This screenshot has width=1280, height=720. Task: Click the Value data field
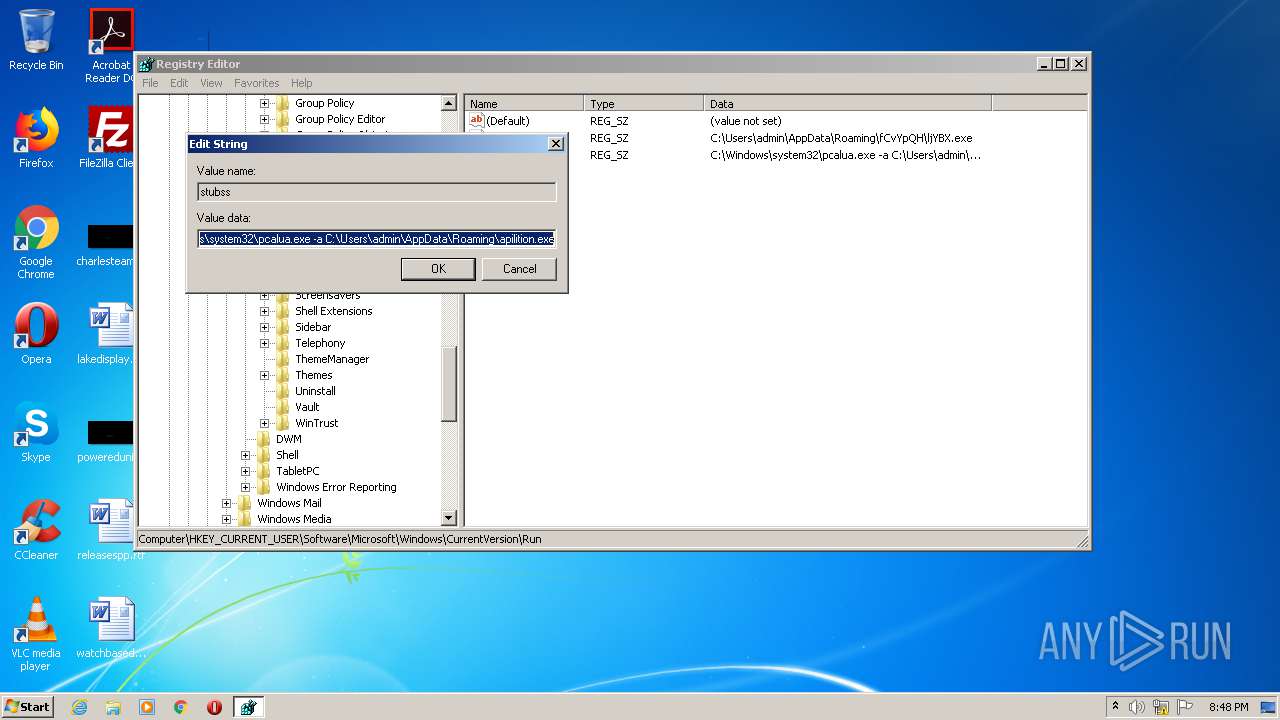377,239
